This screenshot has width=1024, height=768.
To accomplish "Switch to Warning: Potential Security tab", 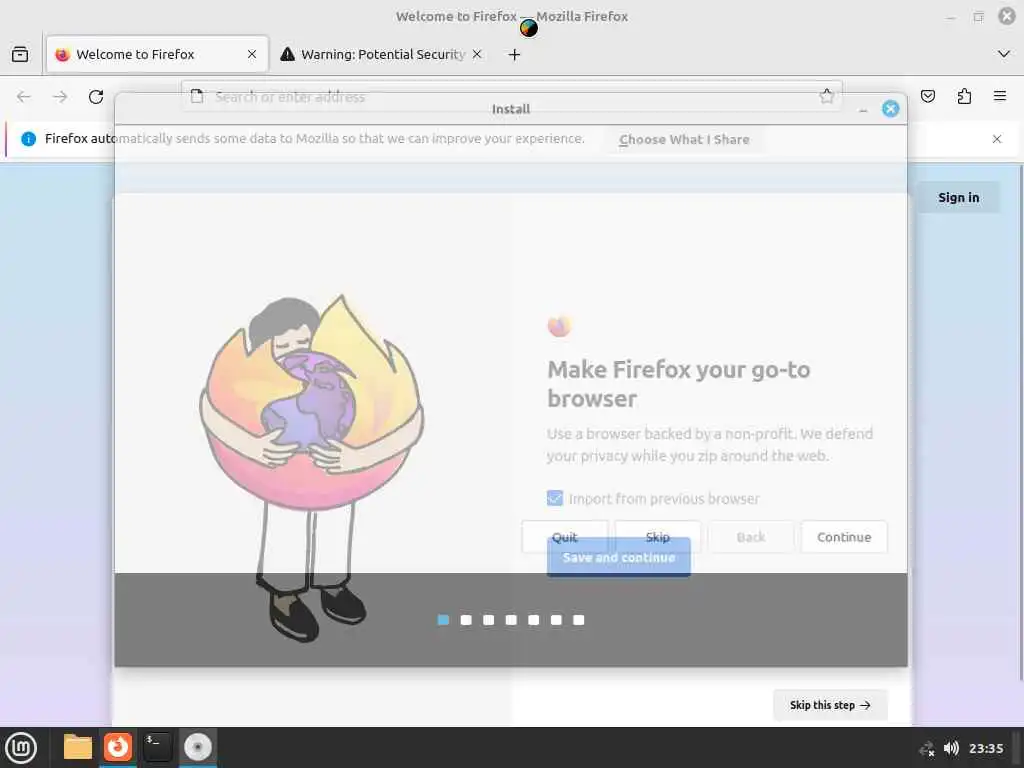I will pos(382,54).
